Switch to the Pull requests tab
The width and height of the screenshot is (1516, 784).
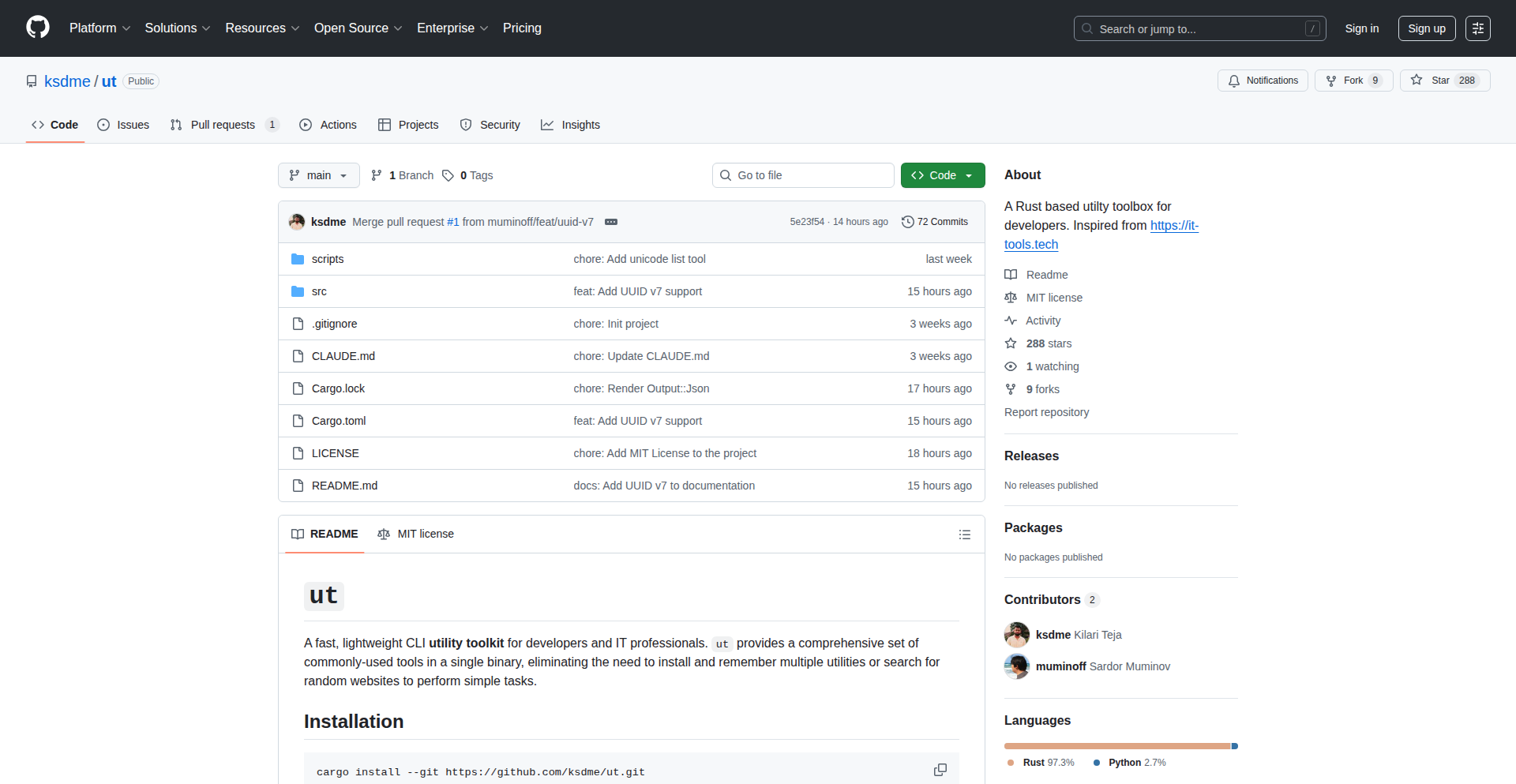click(x=225, y=125)
